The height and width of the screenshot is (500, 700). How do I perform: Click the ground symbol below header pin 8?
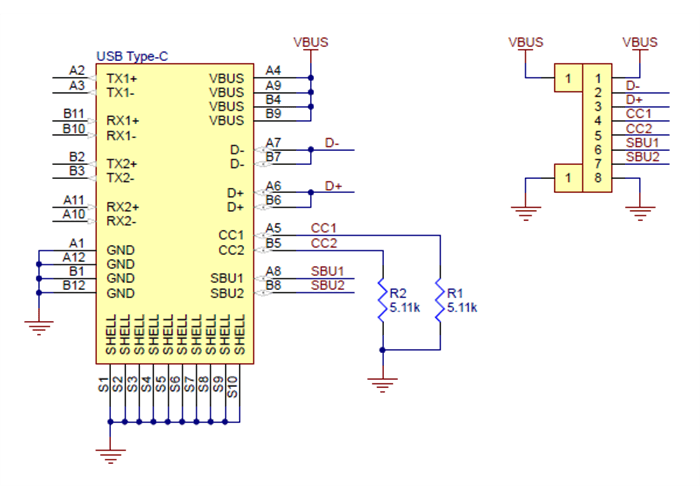(x=640, y=213)
